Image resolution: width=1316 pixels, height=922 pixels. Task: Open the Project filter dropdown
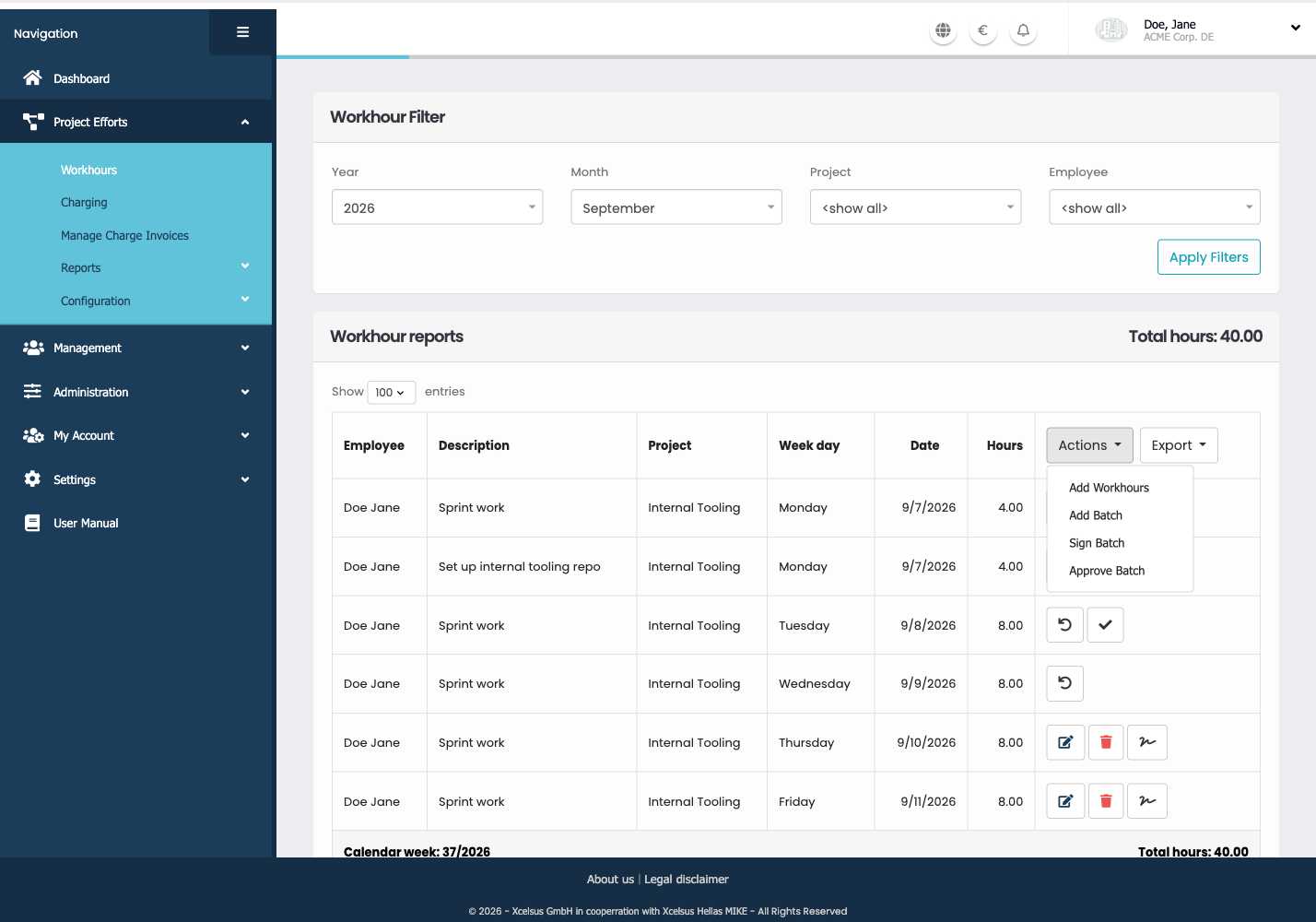pos(915,207)
